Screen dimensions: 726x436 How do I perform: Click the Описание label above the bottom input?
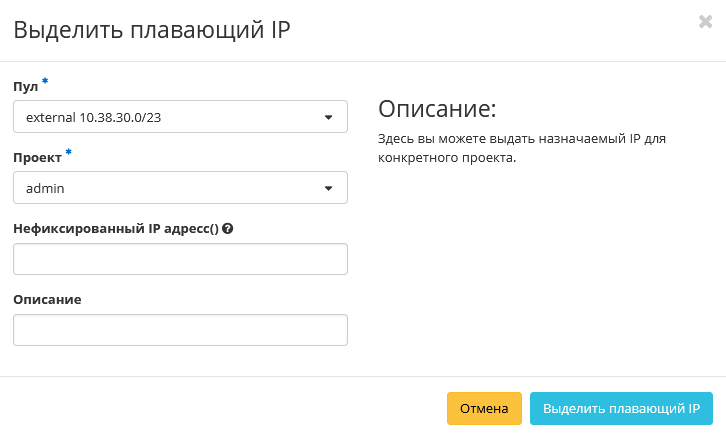pos(47,299)
